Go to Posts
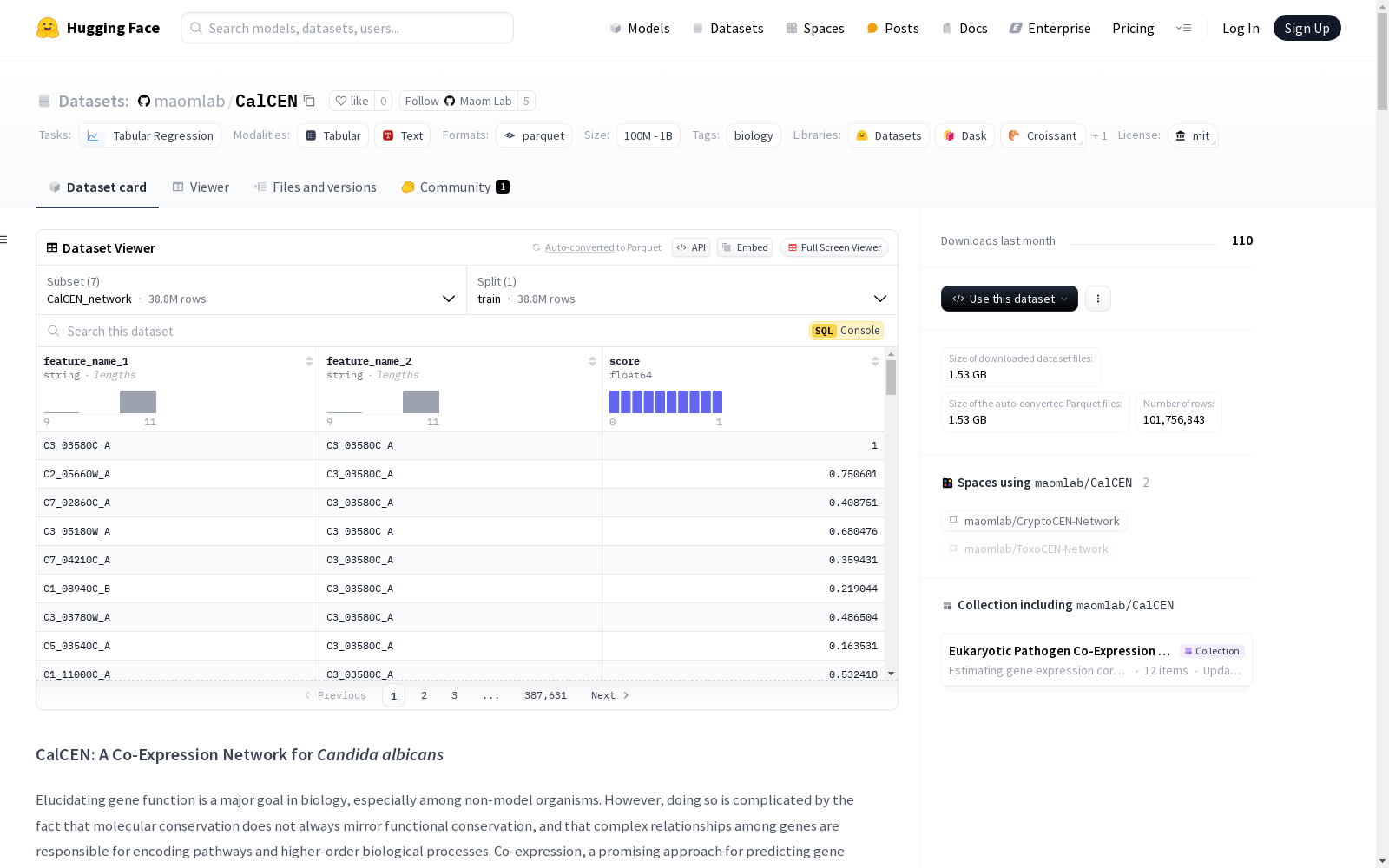The image size is (1389, 868). pyautogui.click(x=892, y=28)
